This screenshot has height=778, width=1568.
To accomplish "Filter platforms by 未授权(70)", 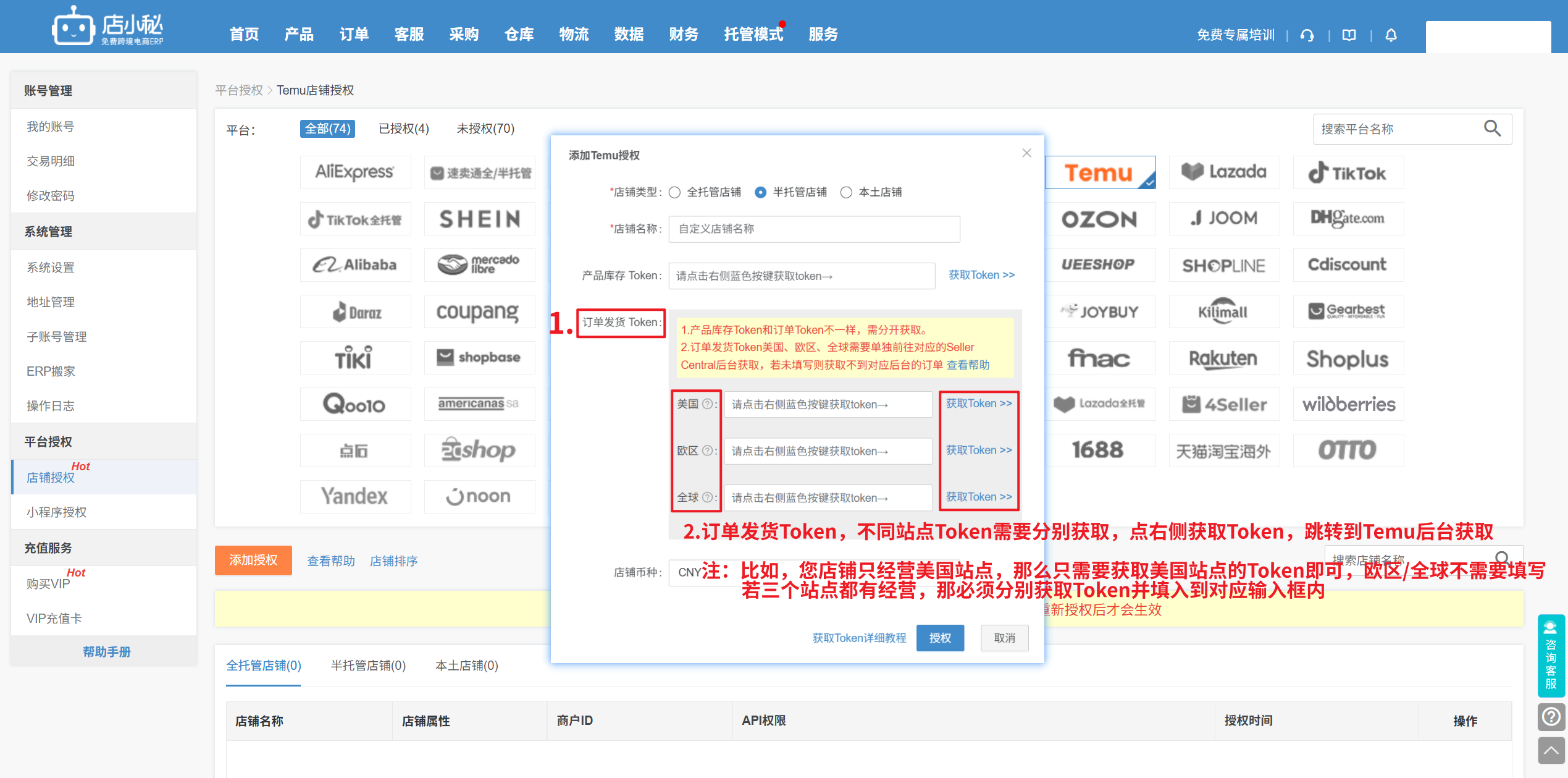I will click(x=485, y=129).
